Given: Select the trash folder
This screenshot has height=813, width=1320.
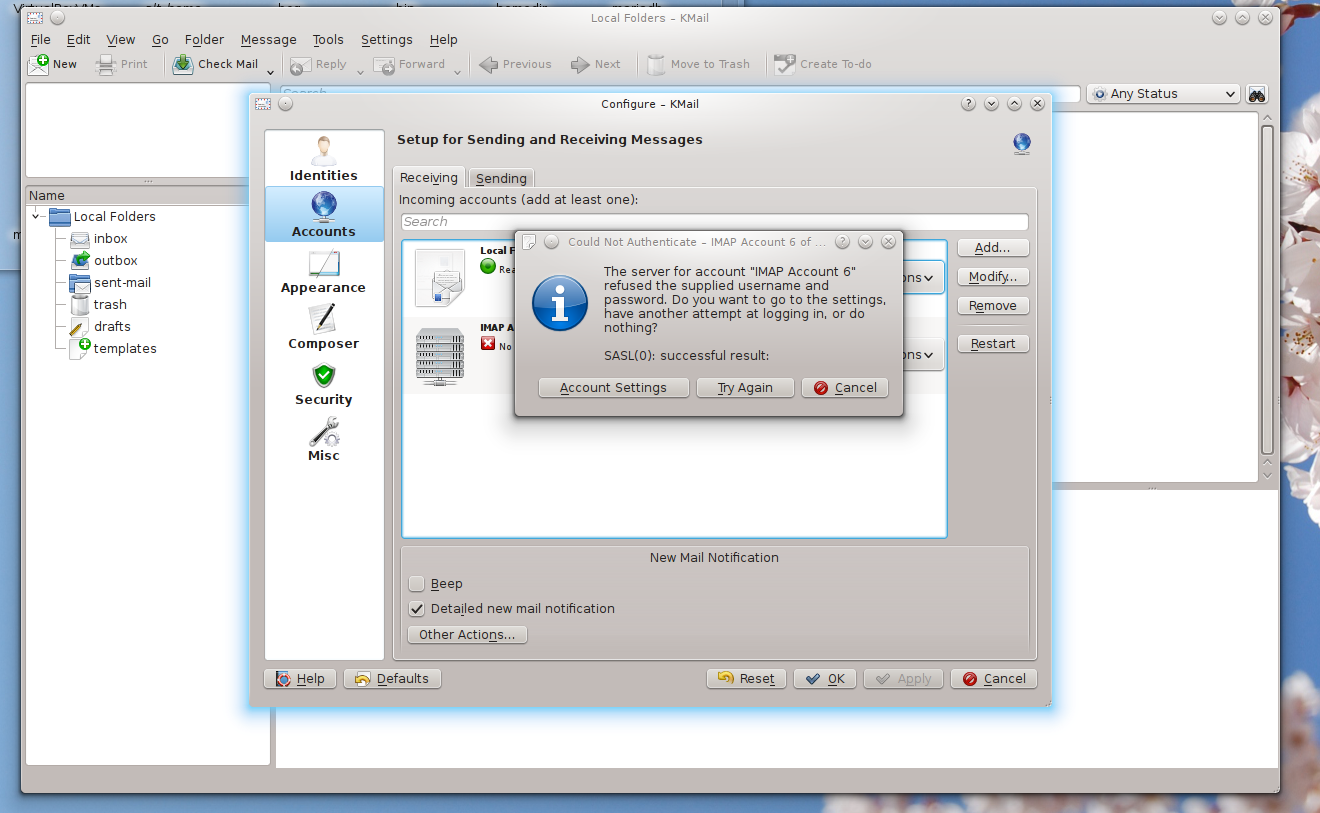Looking at the screenshot, I should 110,304.
